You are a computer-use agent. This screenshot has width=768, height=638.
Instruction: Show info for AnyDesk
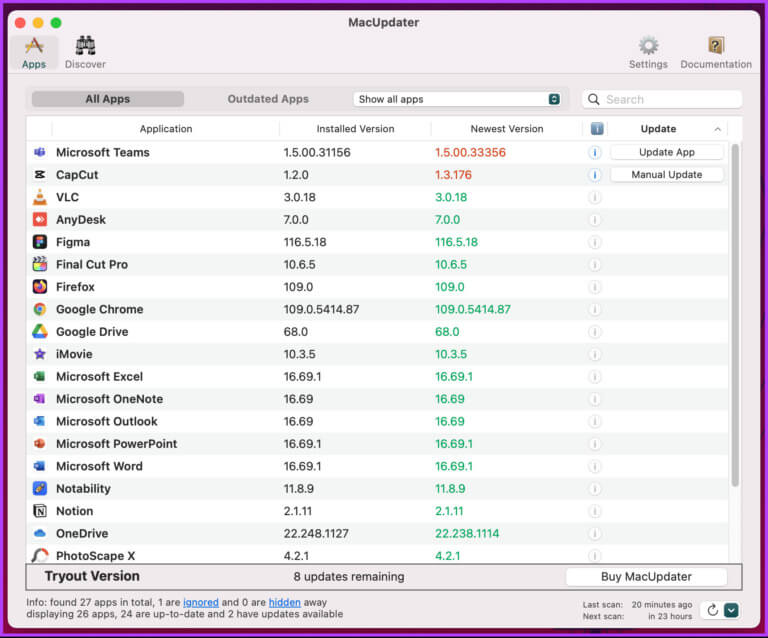tap(595, 220)
